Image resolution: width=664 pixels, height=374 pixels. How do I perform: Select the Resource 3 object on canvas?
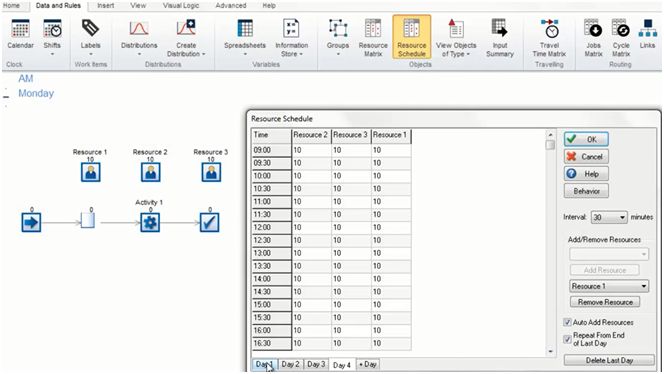click(211, 172)
